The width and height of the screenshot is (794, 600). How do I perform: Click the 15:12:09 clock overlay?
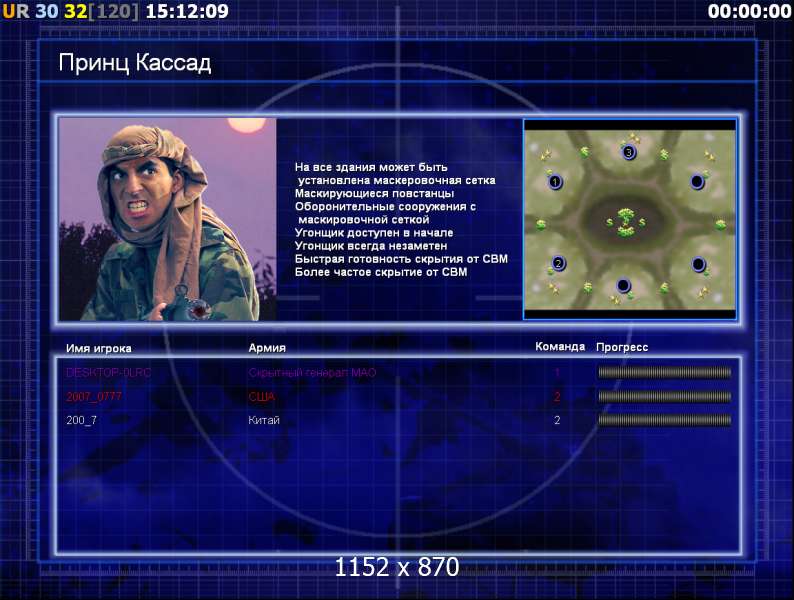tap(187, 11)
